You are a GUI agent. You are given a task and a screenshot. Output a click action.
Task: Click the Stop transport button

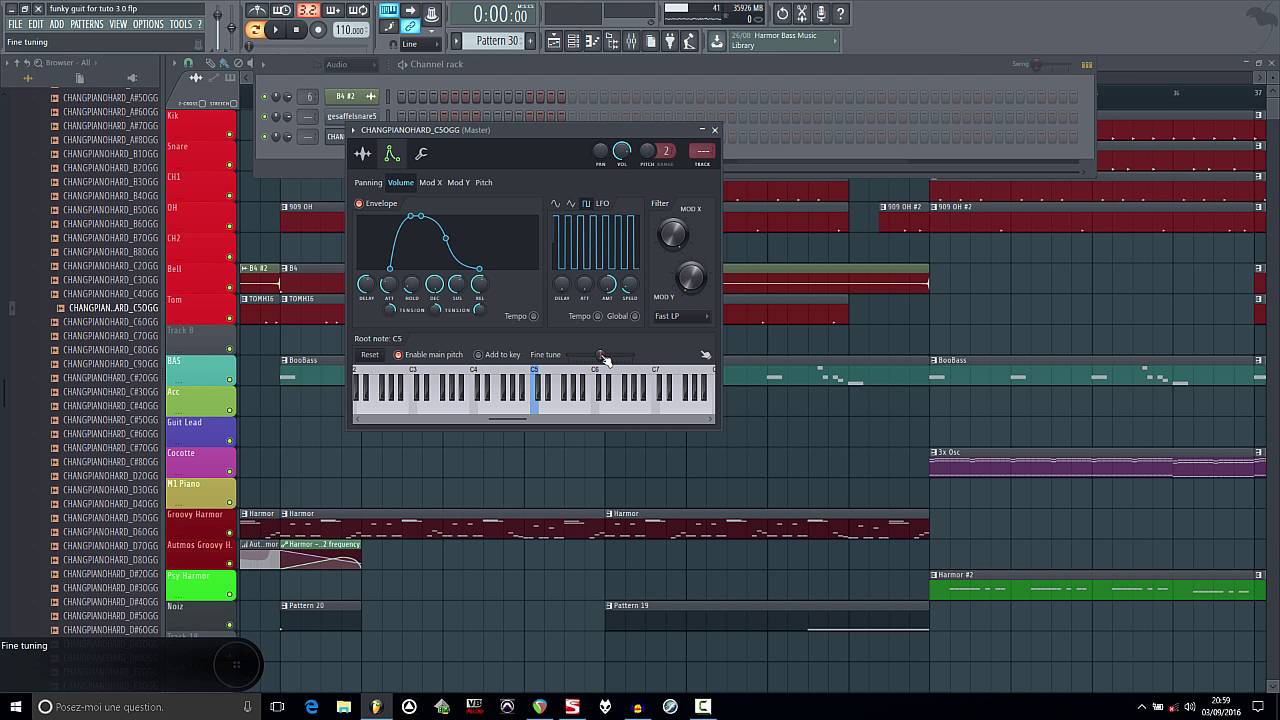[x=296, y=30]
